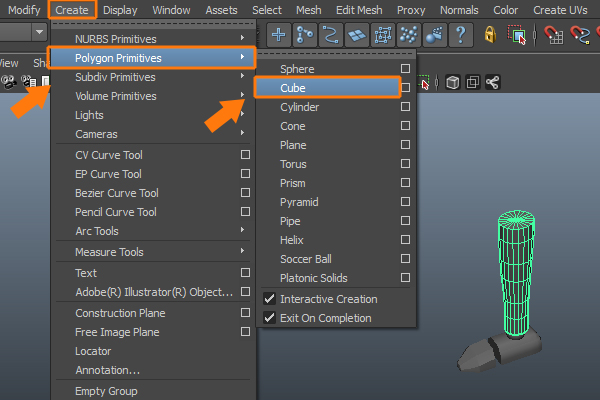
Task: Click the curves selection mask icon
Action: (x=331, y=35)
